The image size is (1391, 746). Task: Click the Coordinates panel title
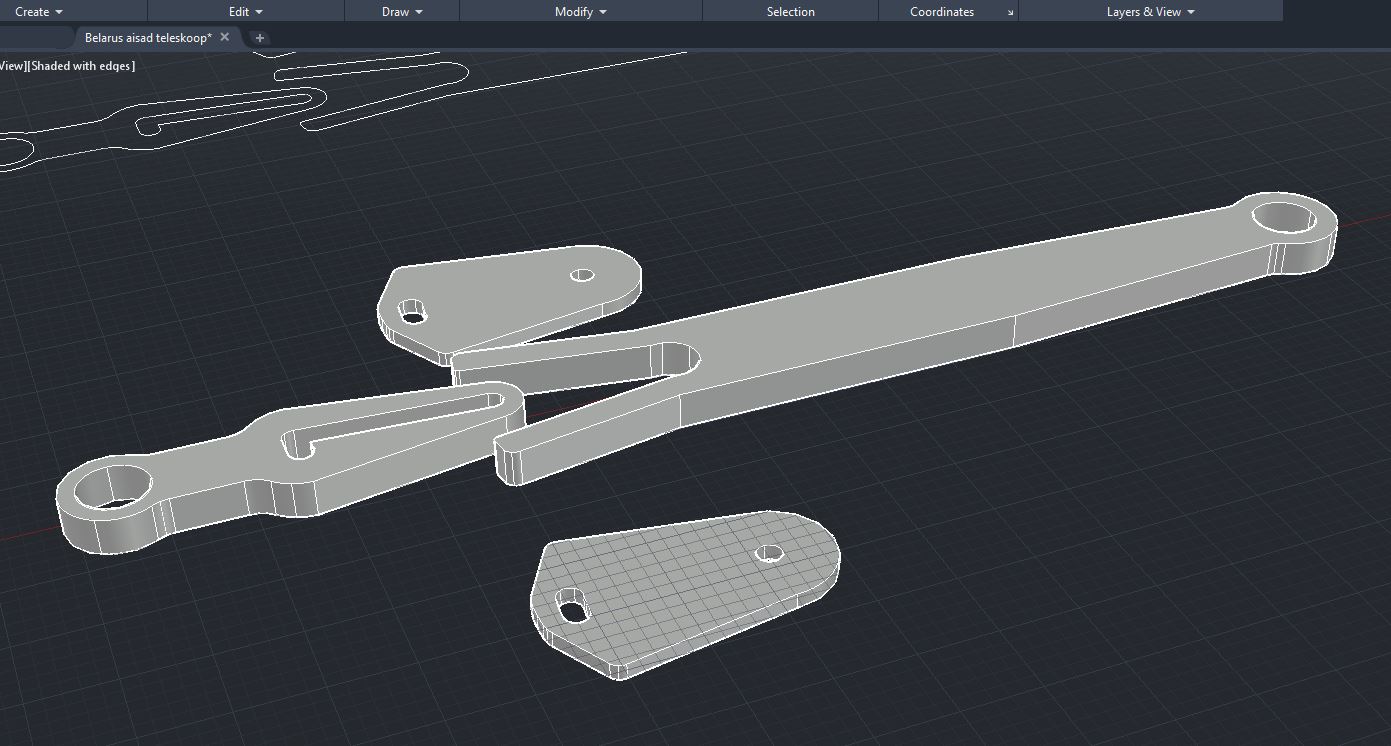941,12
